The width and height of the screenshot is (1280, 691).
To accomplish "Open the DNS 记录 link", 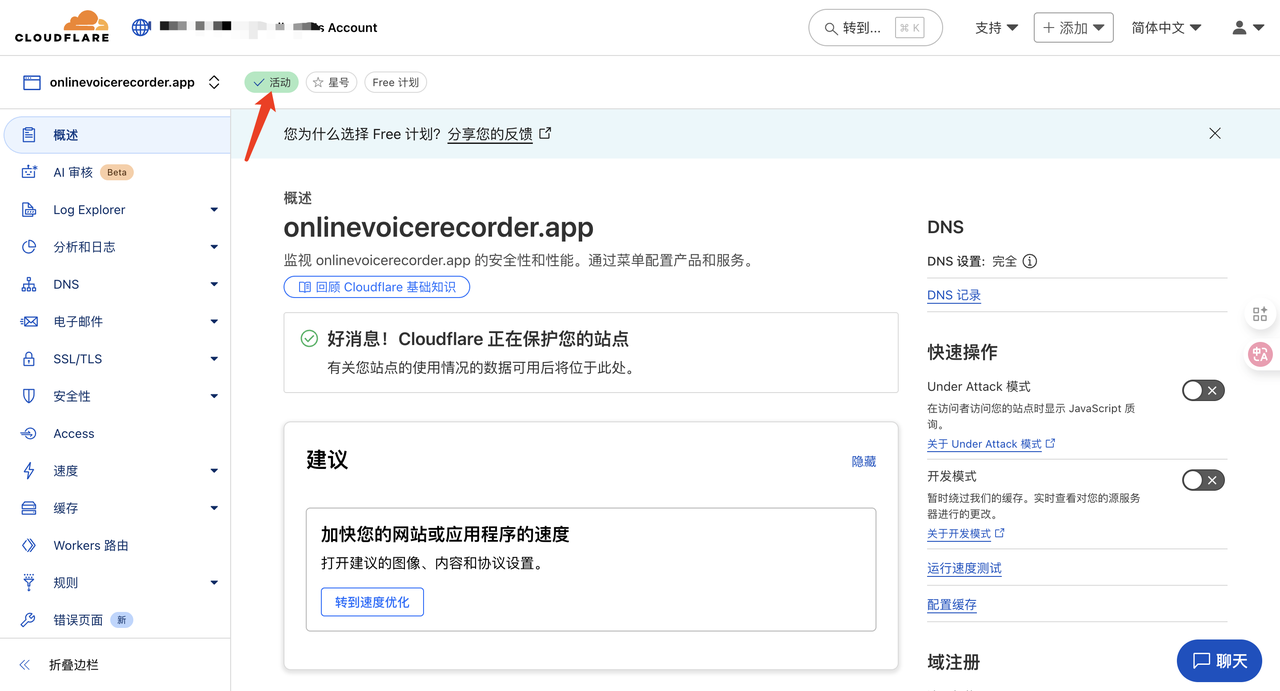I will coord(954,295).
